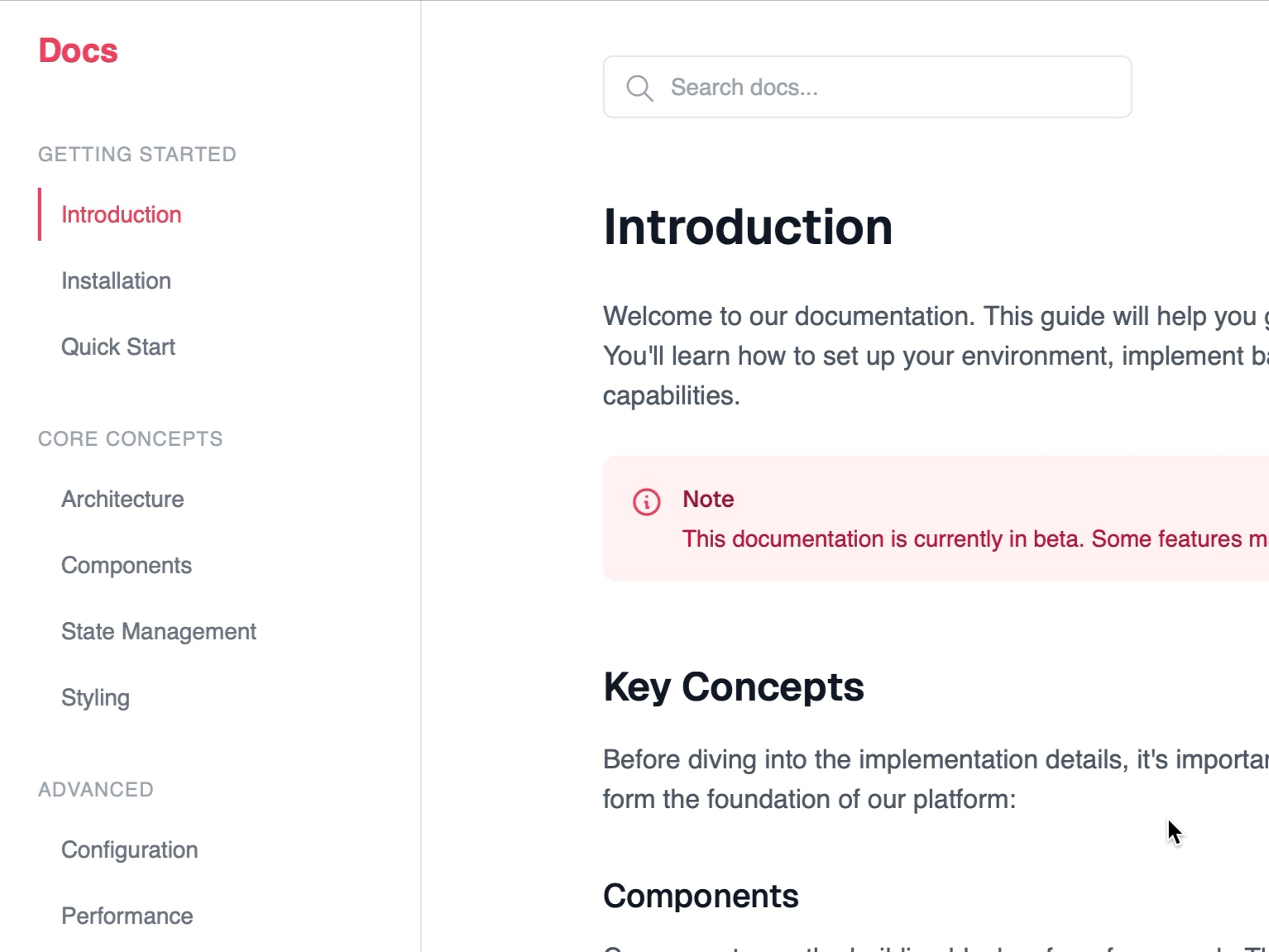Open the Configuration page under Advanced
This screenshot has height=952, width=1269.
pyautogui.click(x=129, y=849)
